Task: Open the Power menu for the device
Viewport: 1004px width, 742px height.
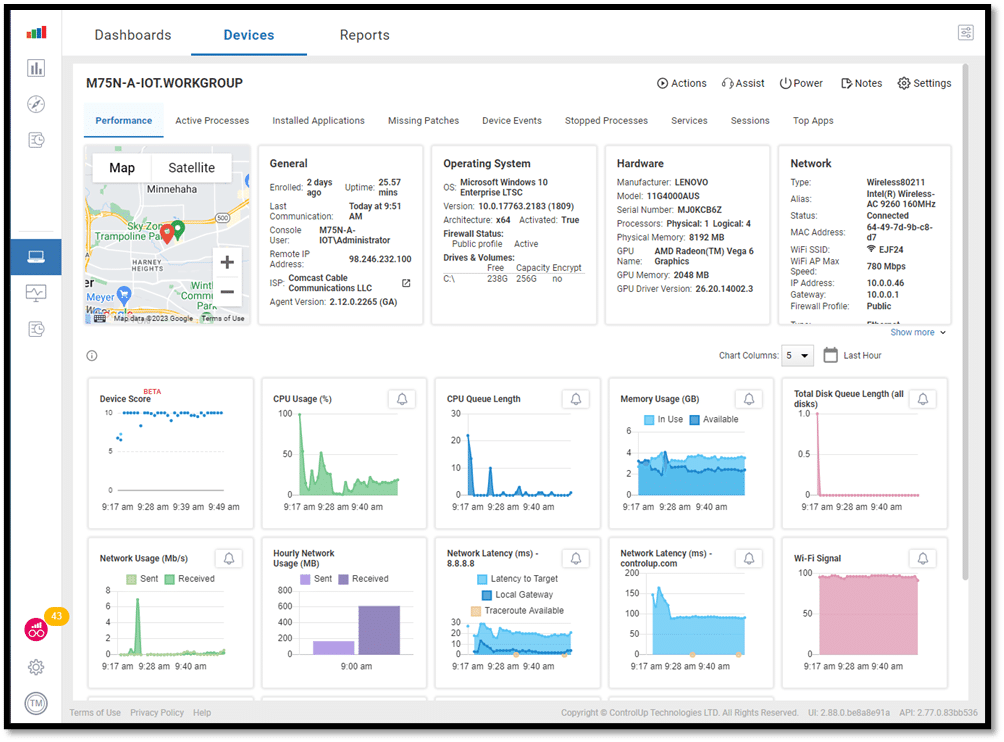Action: [801, 83]
